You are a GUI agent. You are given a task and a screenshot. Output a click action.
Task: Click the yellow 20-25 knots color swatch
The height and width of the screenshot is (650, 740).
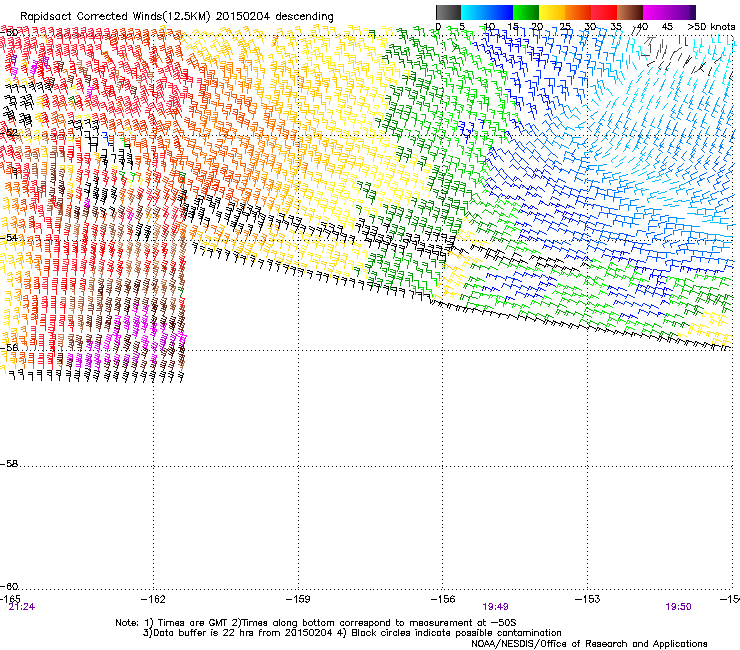click(x=552, y=12)
